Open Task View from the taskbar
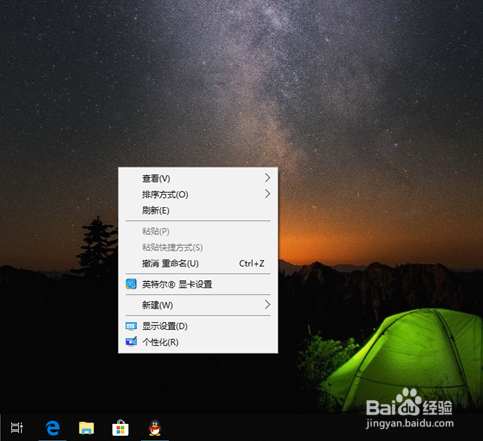 [16, 428]
